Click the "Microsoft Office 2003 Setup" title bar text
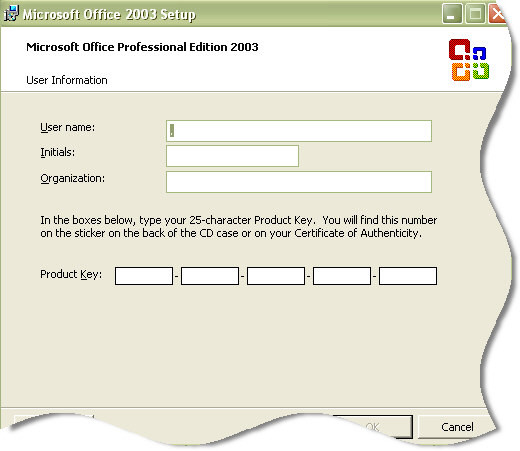Screen dimensions: 520x451 pos(109,14)
